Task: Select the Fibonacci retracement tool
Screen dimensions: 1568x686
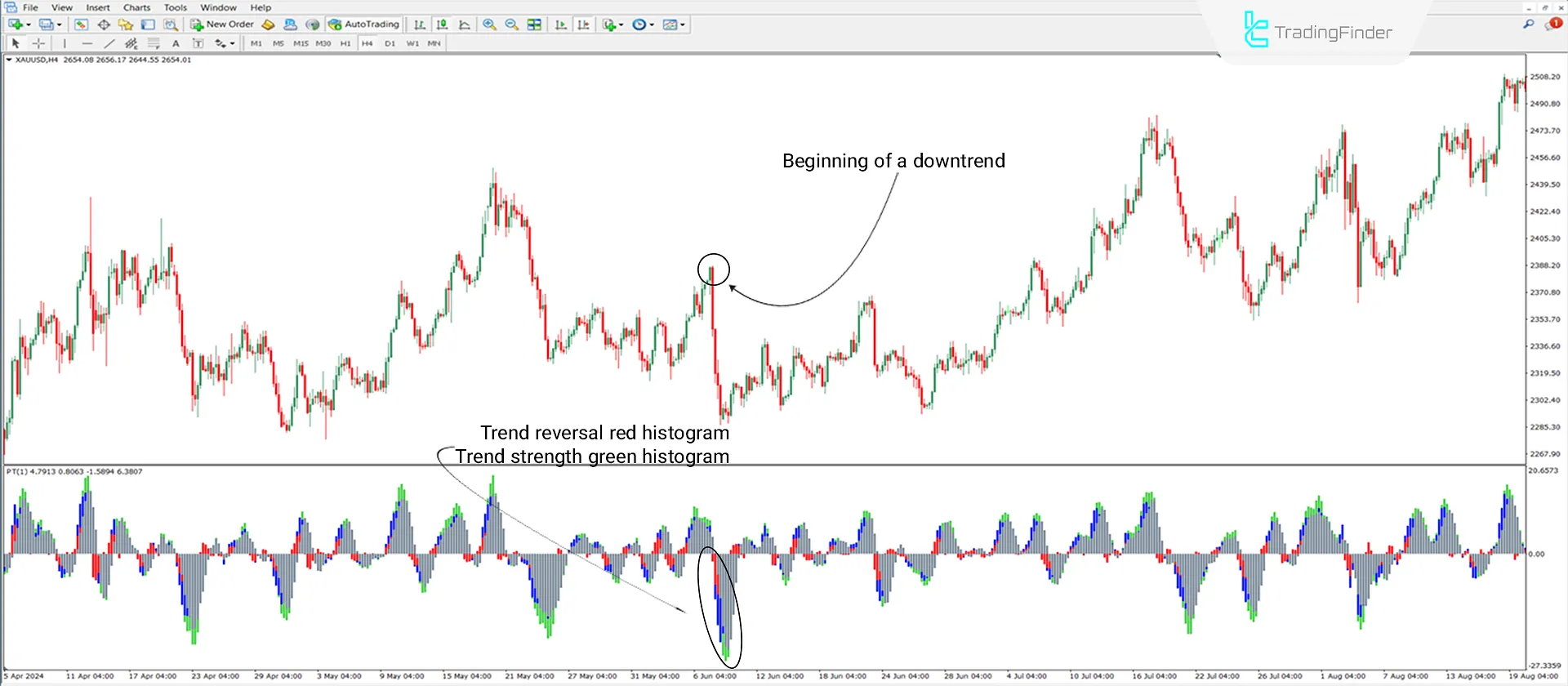Action: (153, 43)
